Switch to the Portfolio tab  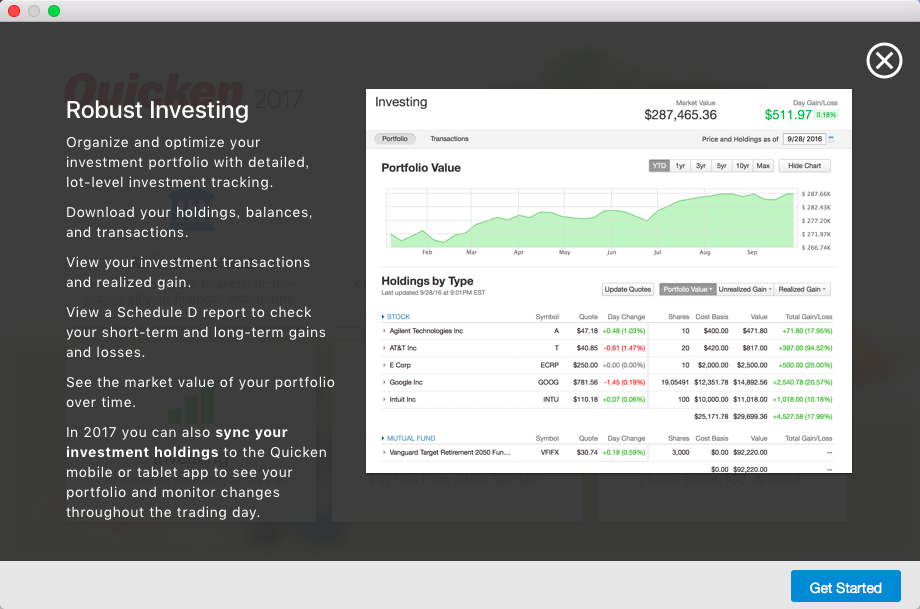(394, 139)
